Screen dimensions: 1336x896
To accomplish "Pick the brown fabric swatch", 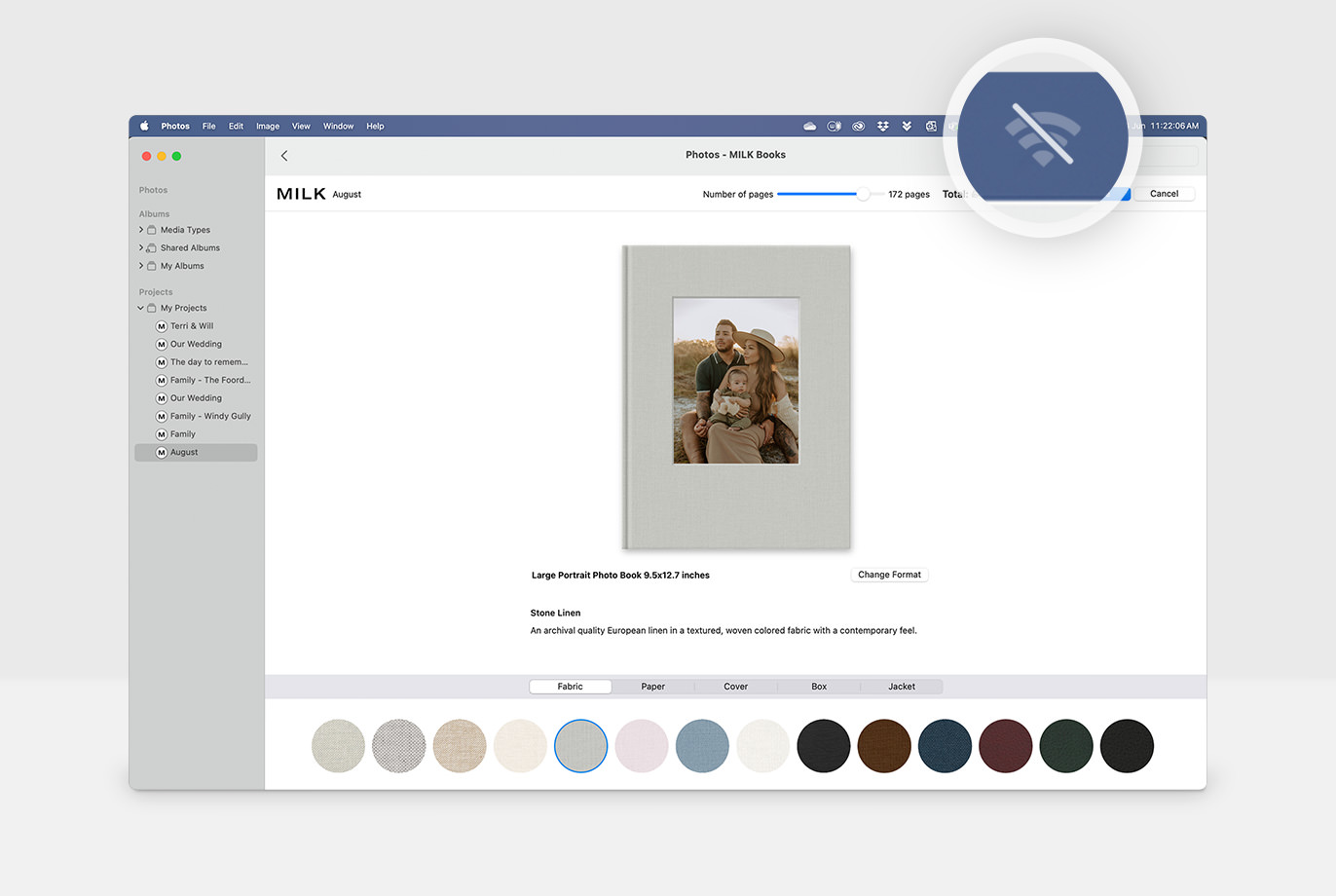I will [x=884, y=746].
